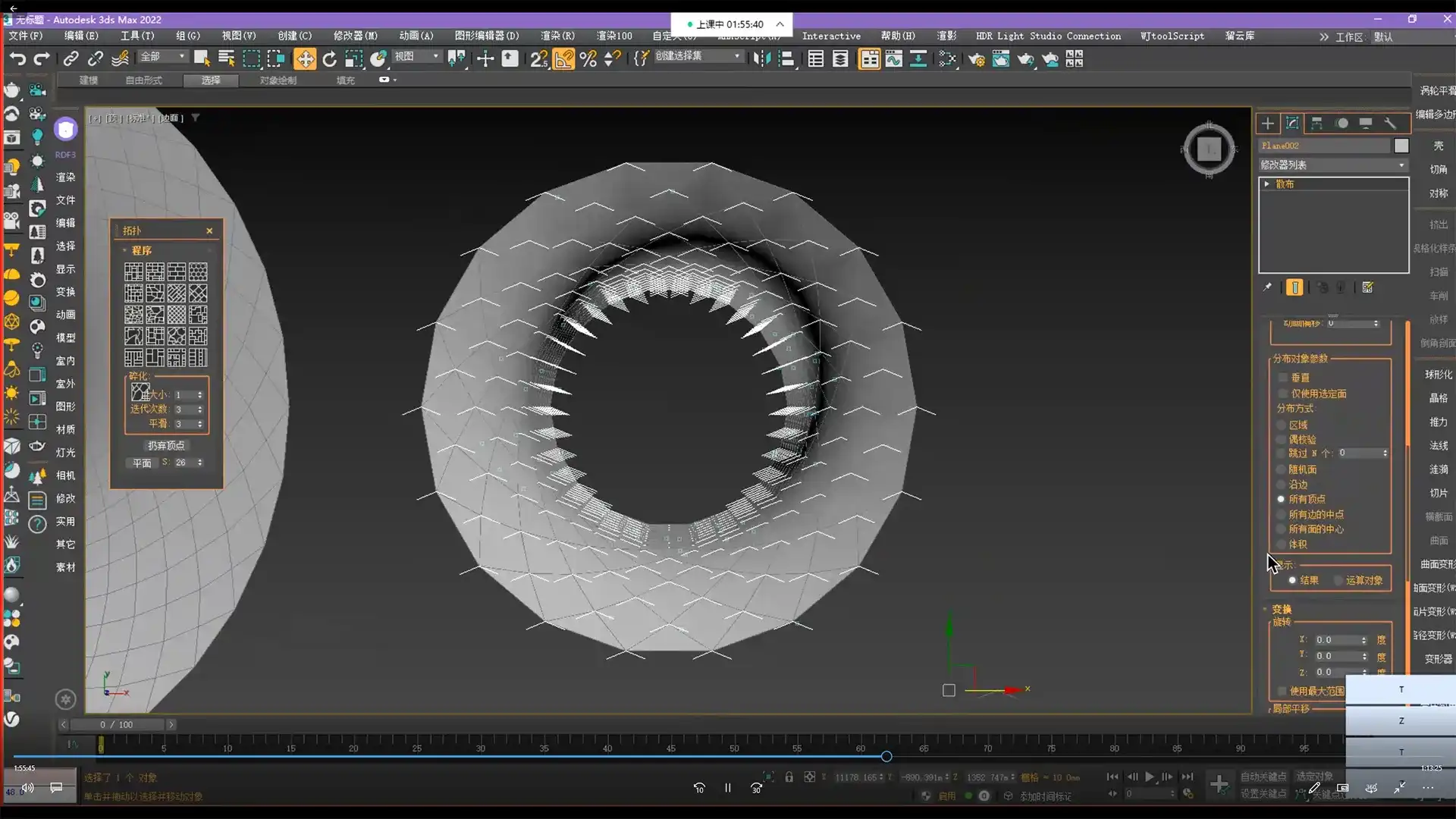The image size is (1456, 819).
Task: Select the Move transform tool
Action: [305, 58]
